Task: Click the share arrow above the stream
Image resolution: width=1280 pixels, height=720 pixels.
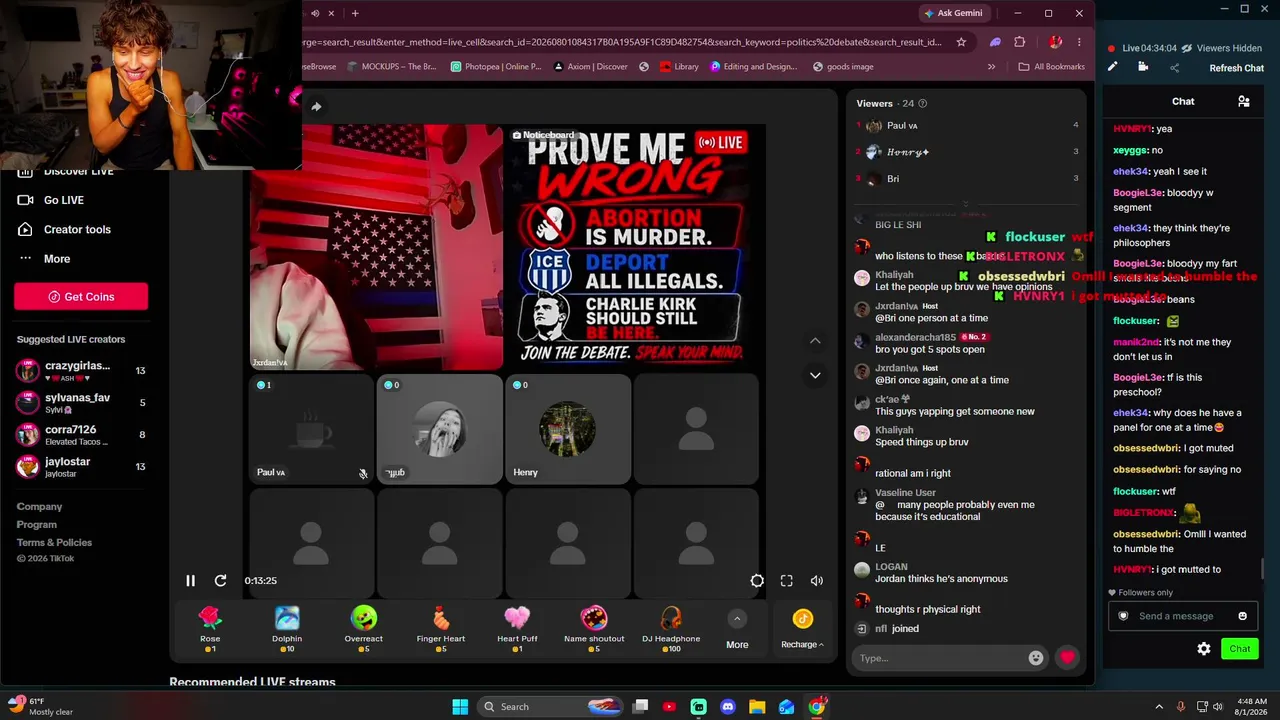Action: pos(316,107)
